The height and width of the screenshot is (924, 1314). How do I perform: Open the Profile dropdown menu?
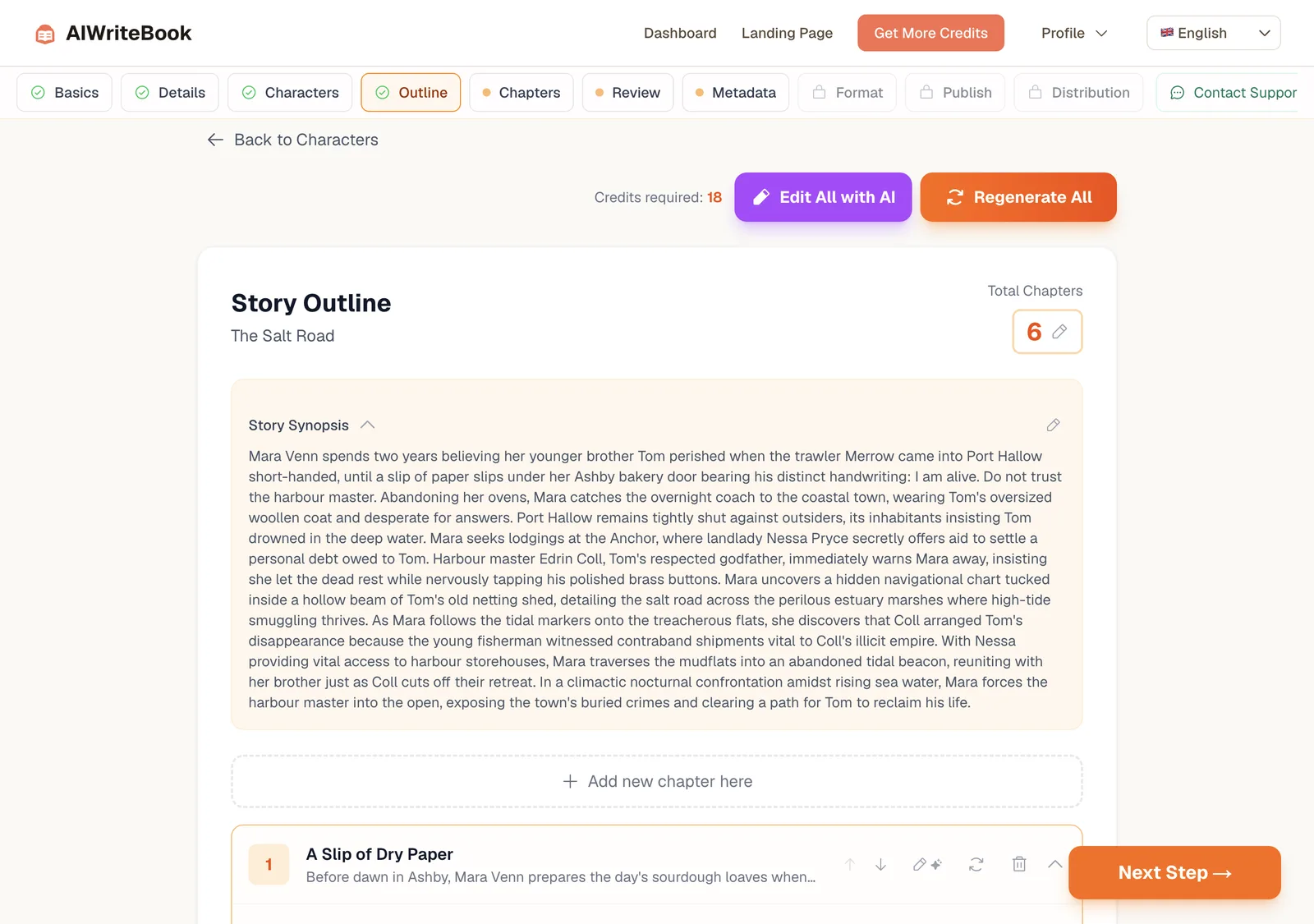pos(1074,33)
